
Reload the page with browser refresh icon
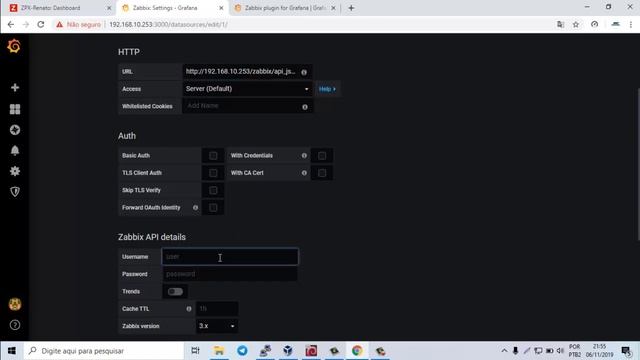pyautogui.click(x=40, y=24)
